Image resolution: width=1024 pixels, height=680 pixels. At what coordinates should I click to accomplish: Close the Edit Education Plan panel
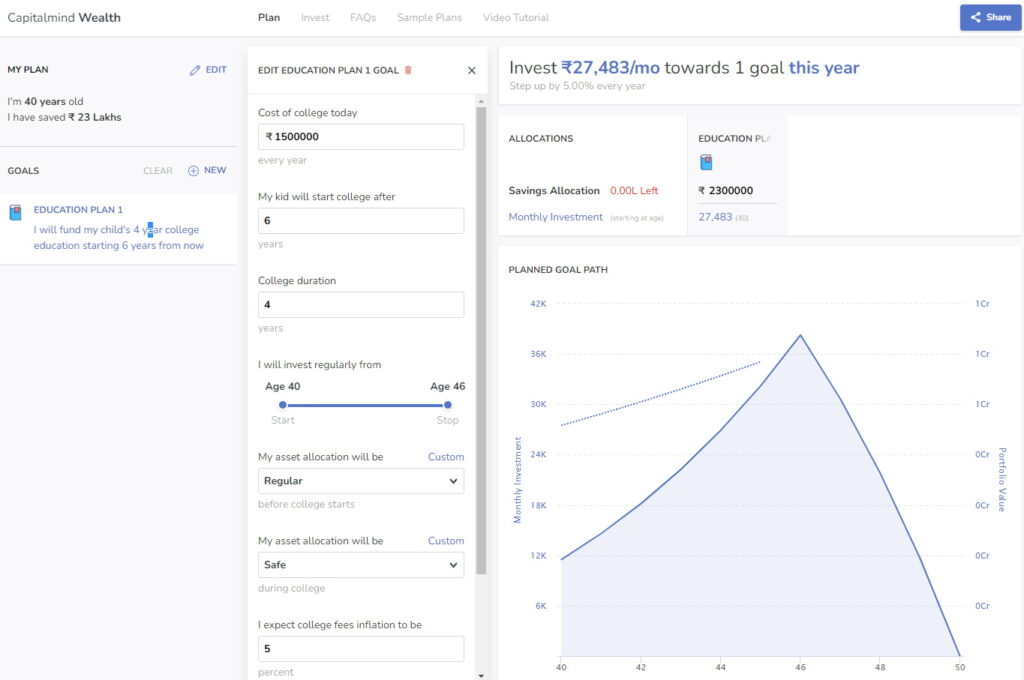472,70
